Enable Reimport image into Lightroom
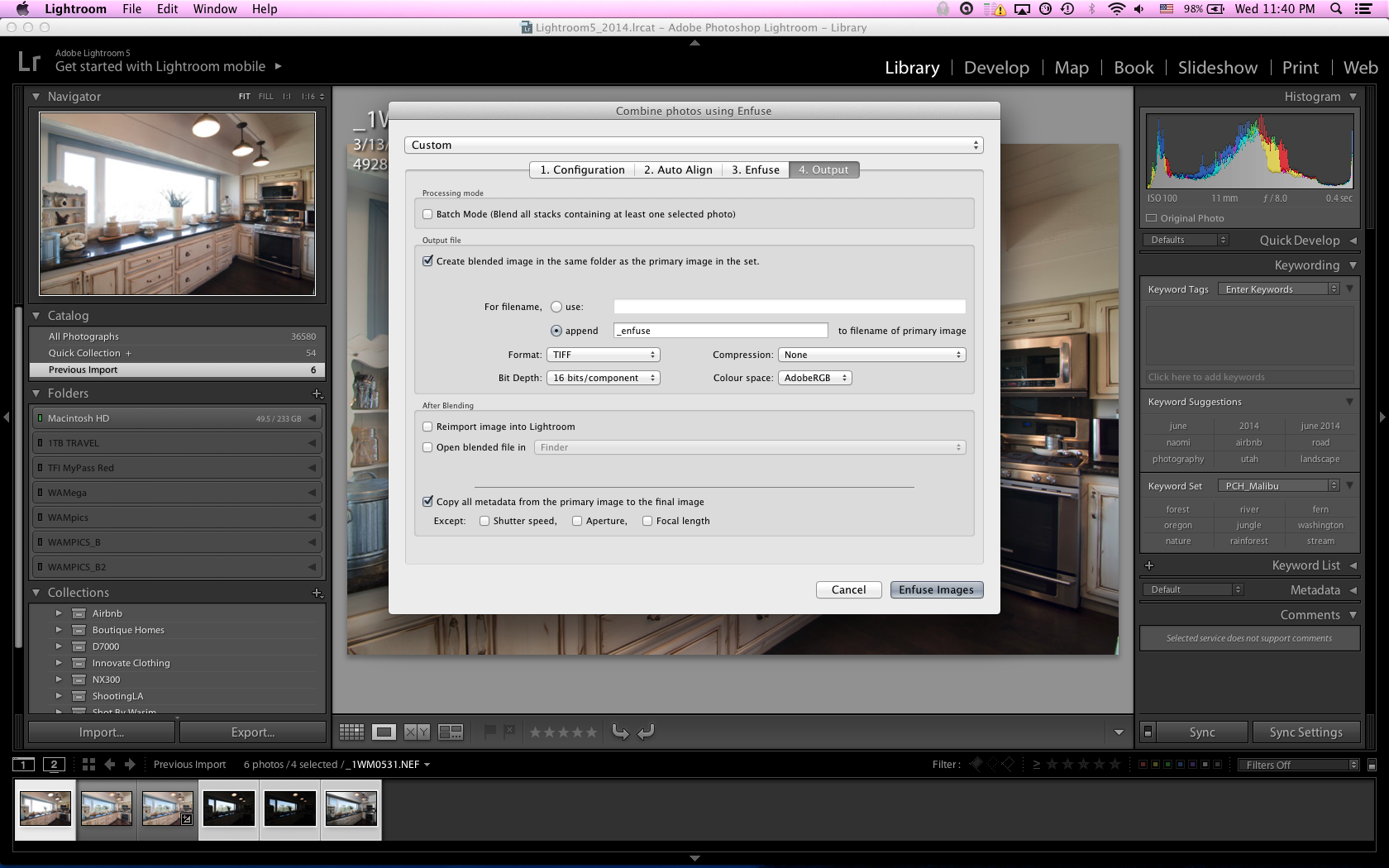 coord(427,427)
